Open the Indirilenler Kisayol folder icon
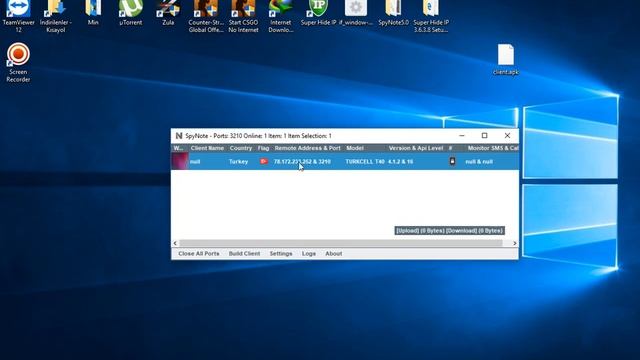Screen dimensions: 640x360 tap(56, 16)
